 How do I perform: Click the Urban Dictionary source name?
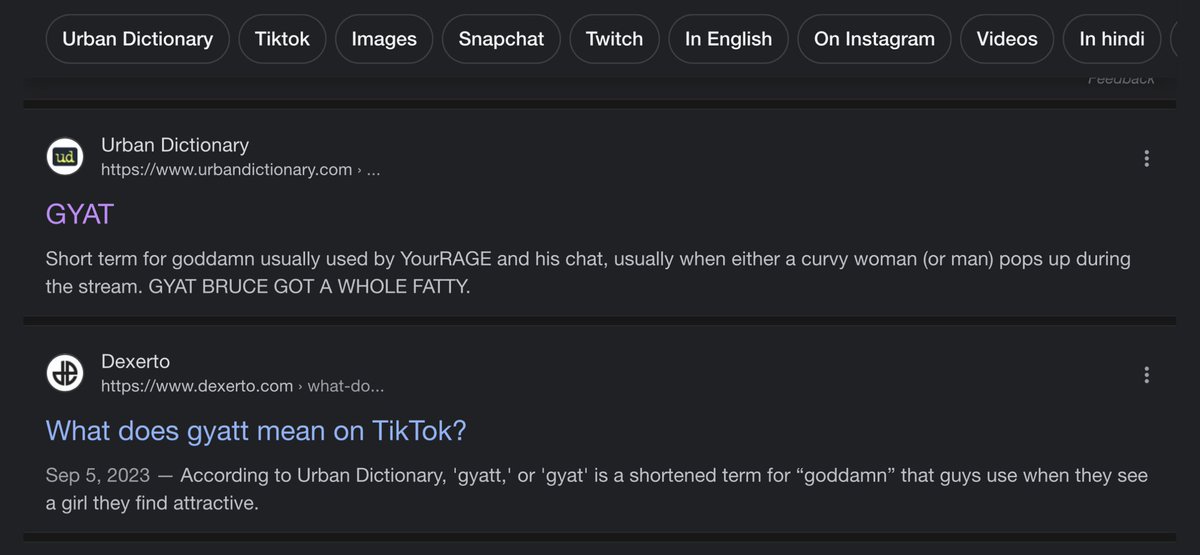click(175, 145)
